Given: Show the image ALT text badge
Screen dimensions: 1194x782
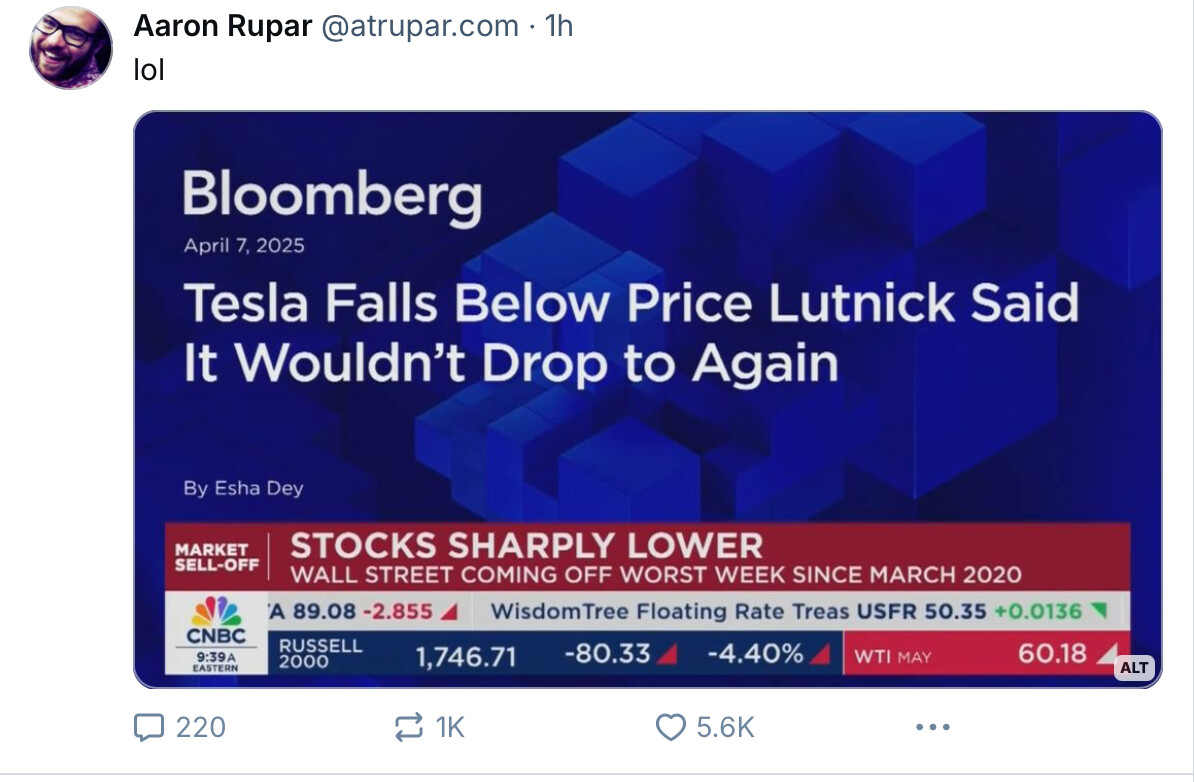Looking at the screenshot, I should coord(1134,667).
